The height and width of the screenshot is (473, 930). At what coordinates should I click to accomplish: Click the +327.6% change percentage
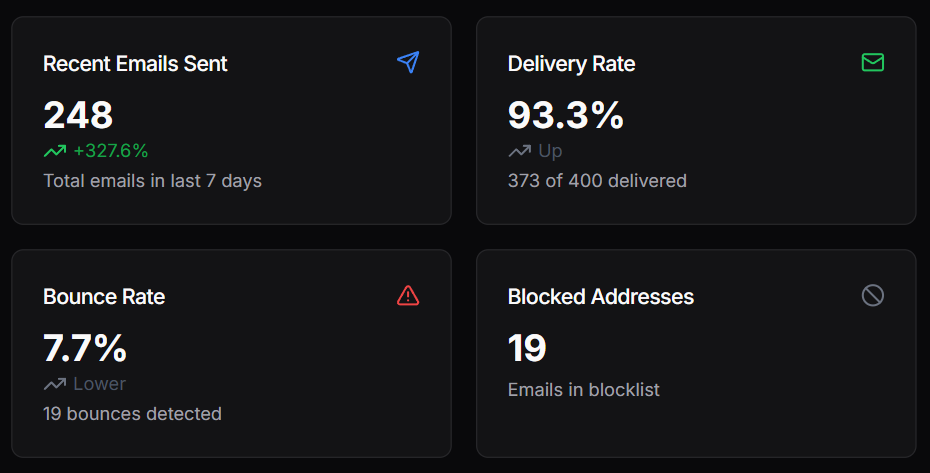pyautogui.click(x=110, y=152)
